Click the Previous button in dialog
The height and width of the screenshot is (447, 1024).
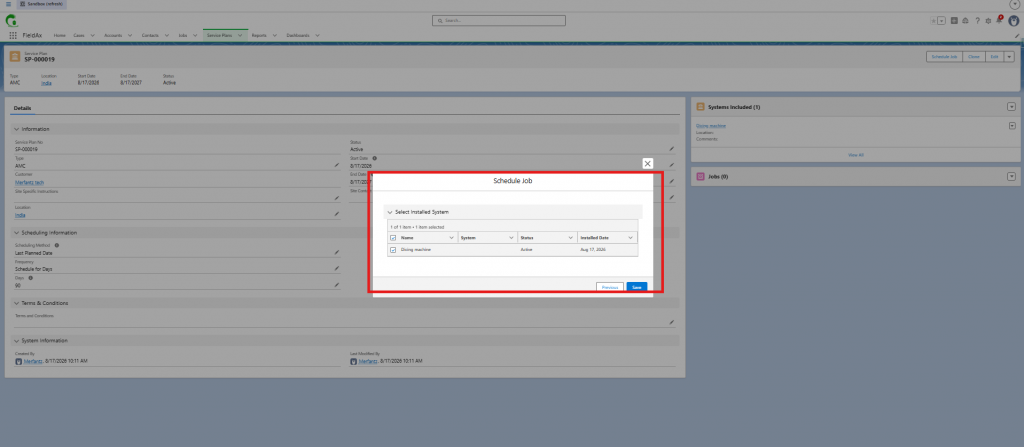[610, 287]
